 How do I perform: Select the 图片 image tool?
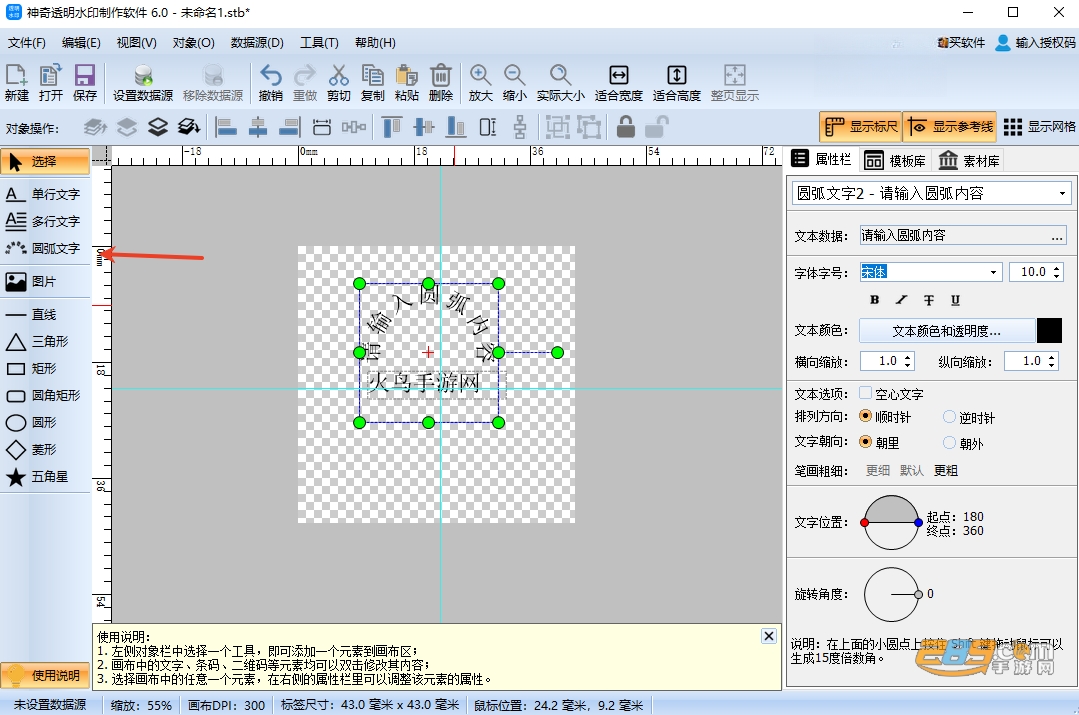(x=44, y=281)
